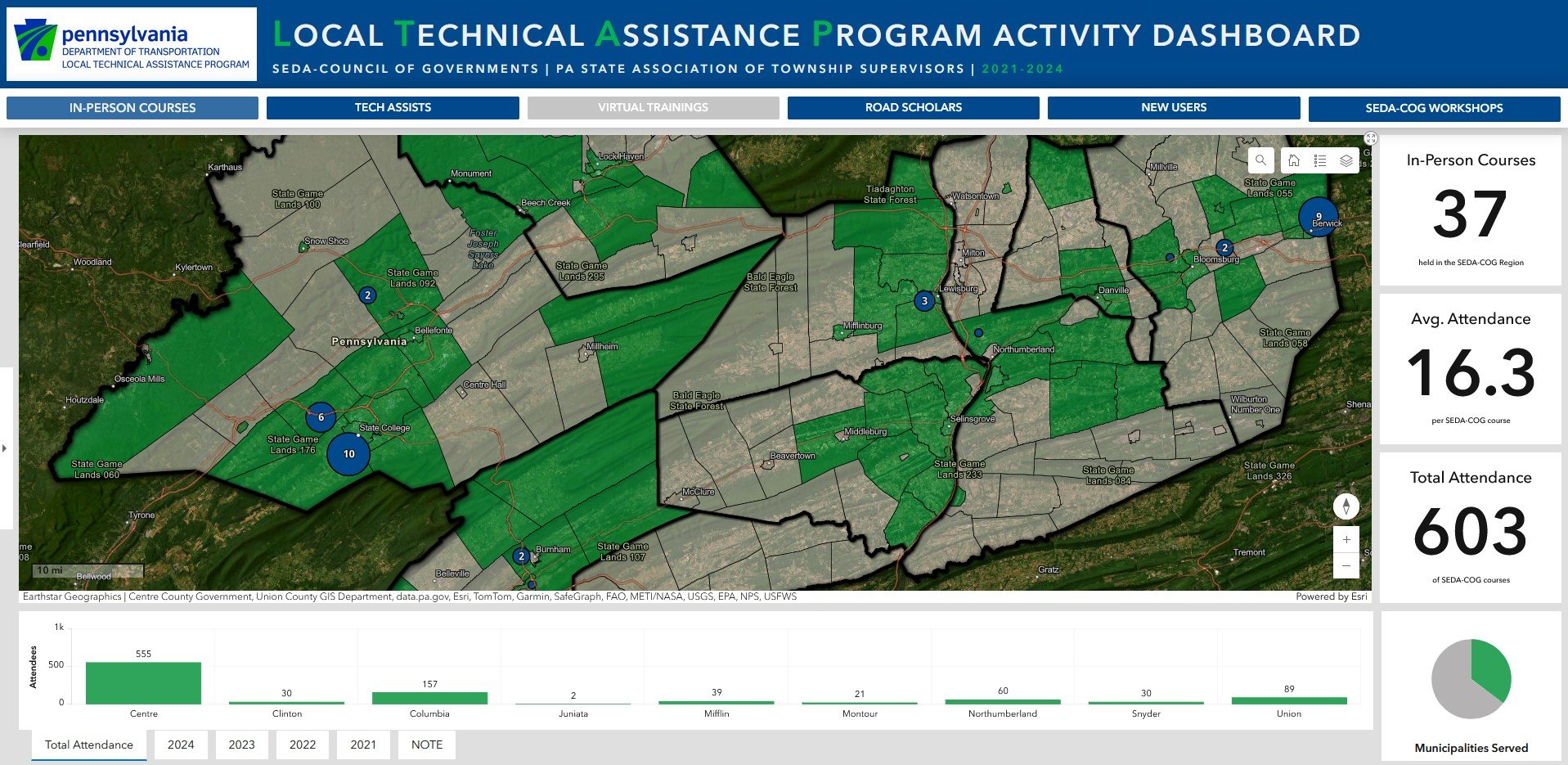Click the gray slice of Municipalities Served pie
The width and height of the screenshot is (1568, 765).
click(x=1456, y=687)
